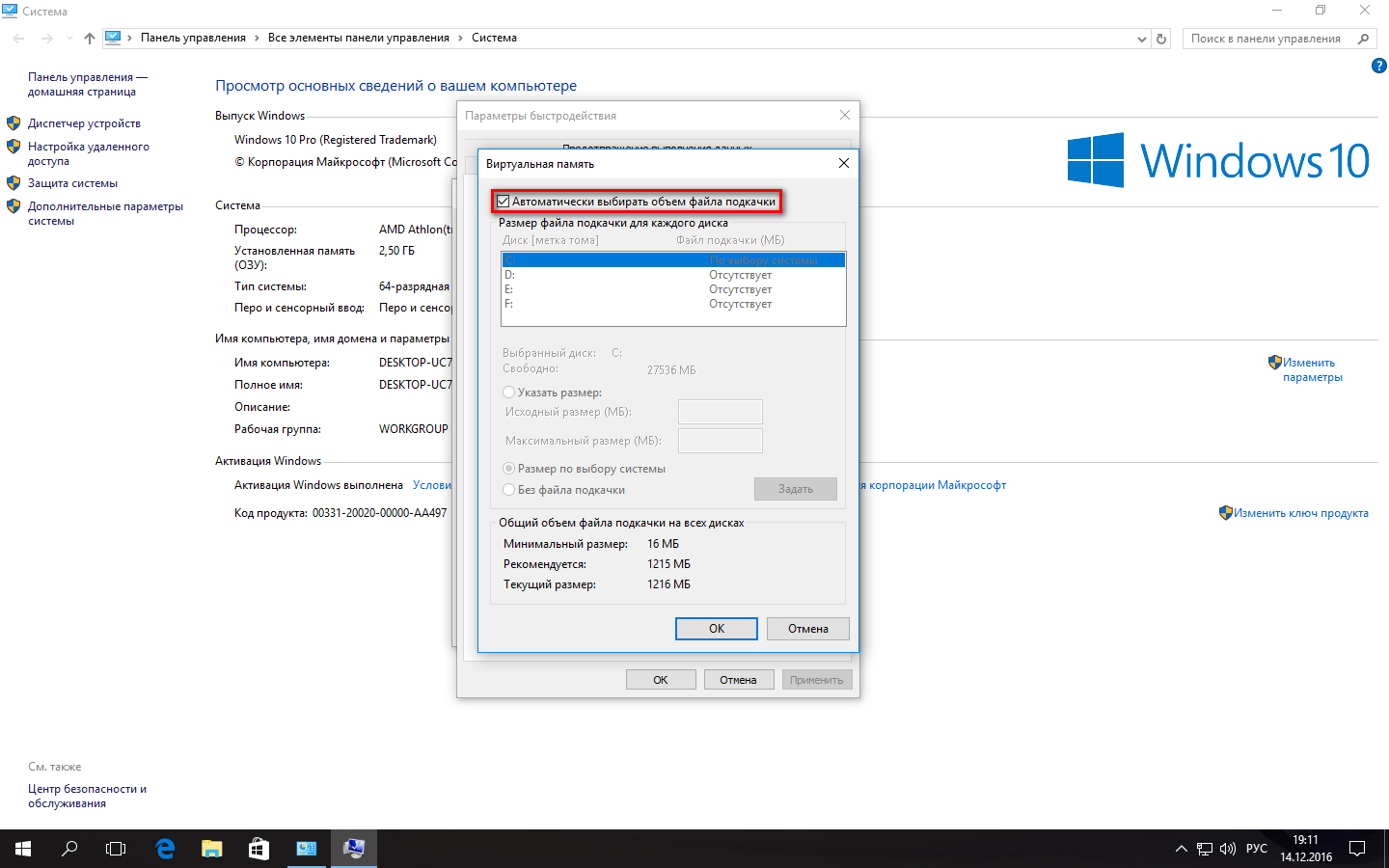Click the product code 00331-20020-00000-AA497
The width and height of the screenshot is (1389, 868).
point(379,513)
